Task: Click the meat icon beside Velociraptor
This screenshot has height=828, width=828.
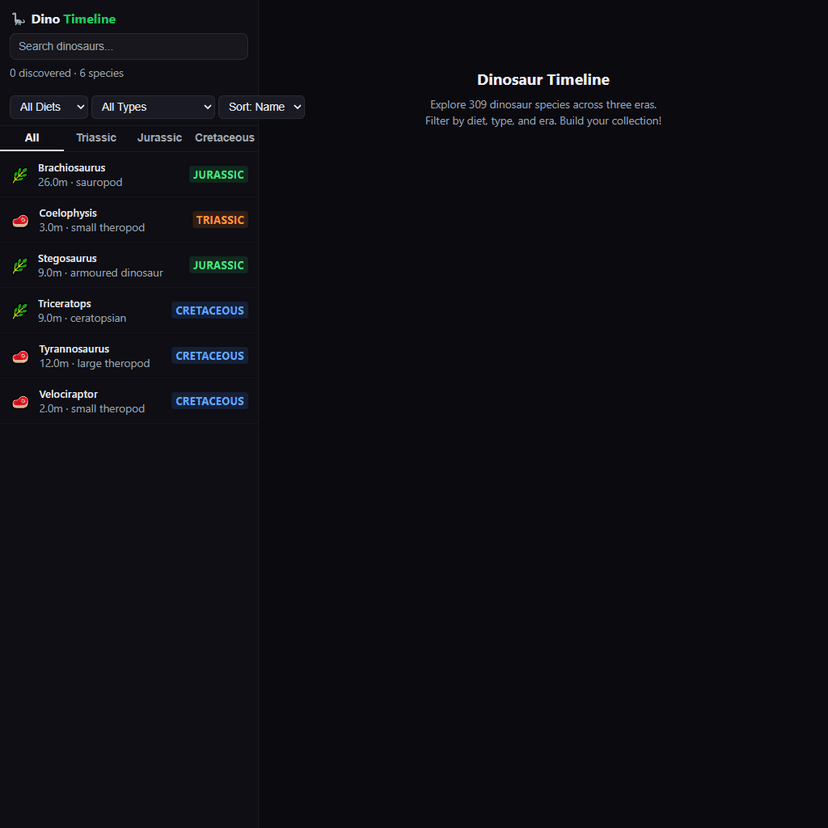Action: 20,402
